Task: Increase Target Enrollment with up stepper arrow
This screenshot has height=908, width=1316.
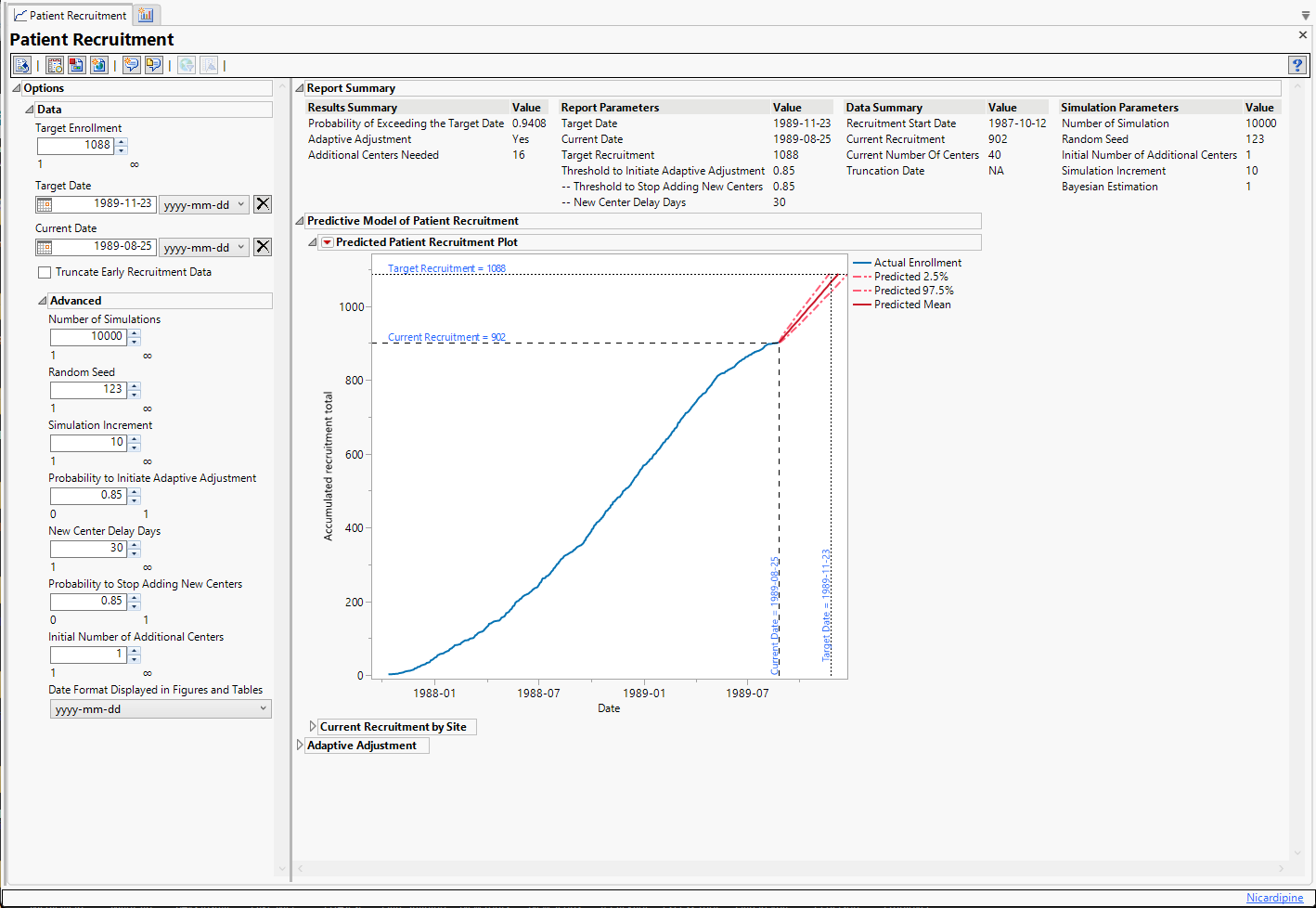Action: (122, 142)
